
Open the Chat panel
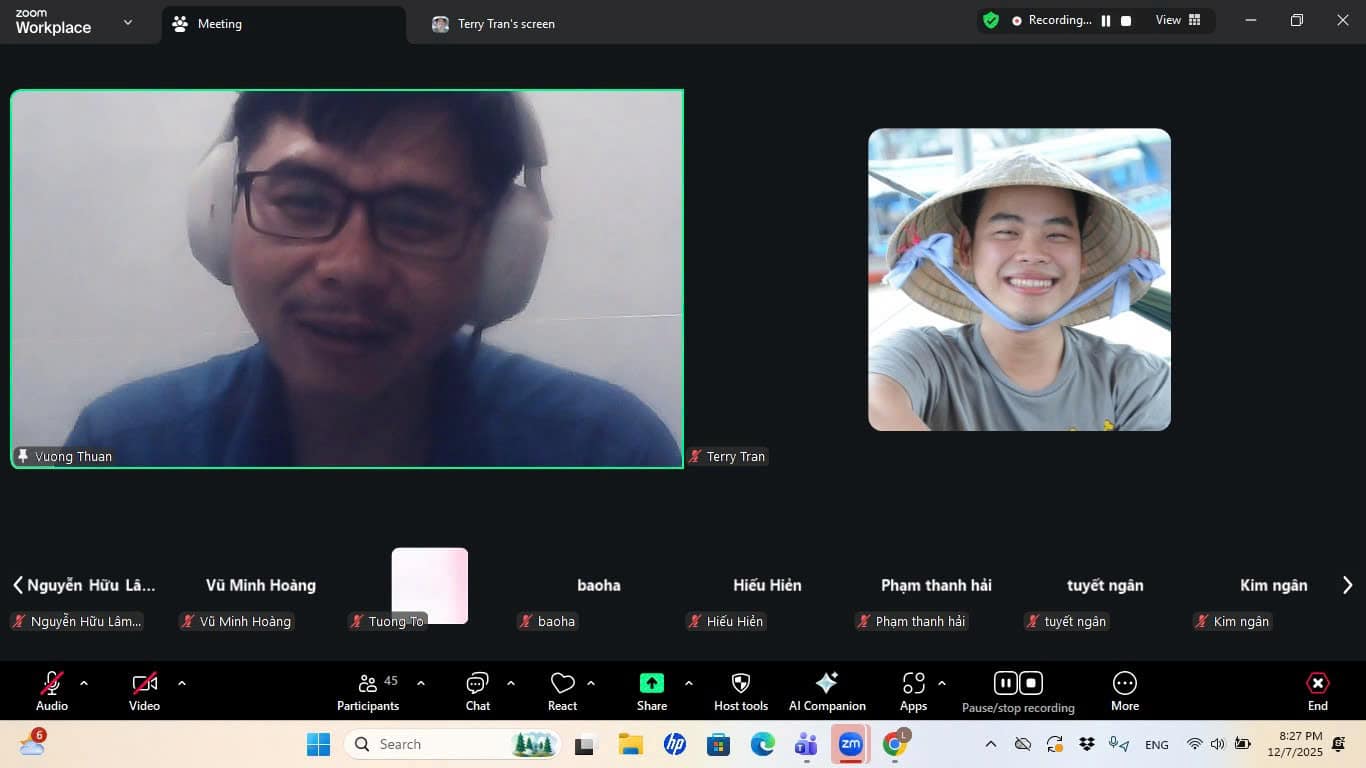click(477, 685)
